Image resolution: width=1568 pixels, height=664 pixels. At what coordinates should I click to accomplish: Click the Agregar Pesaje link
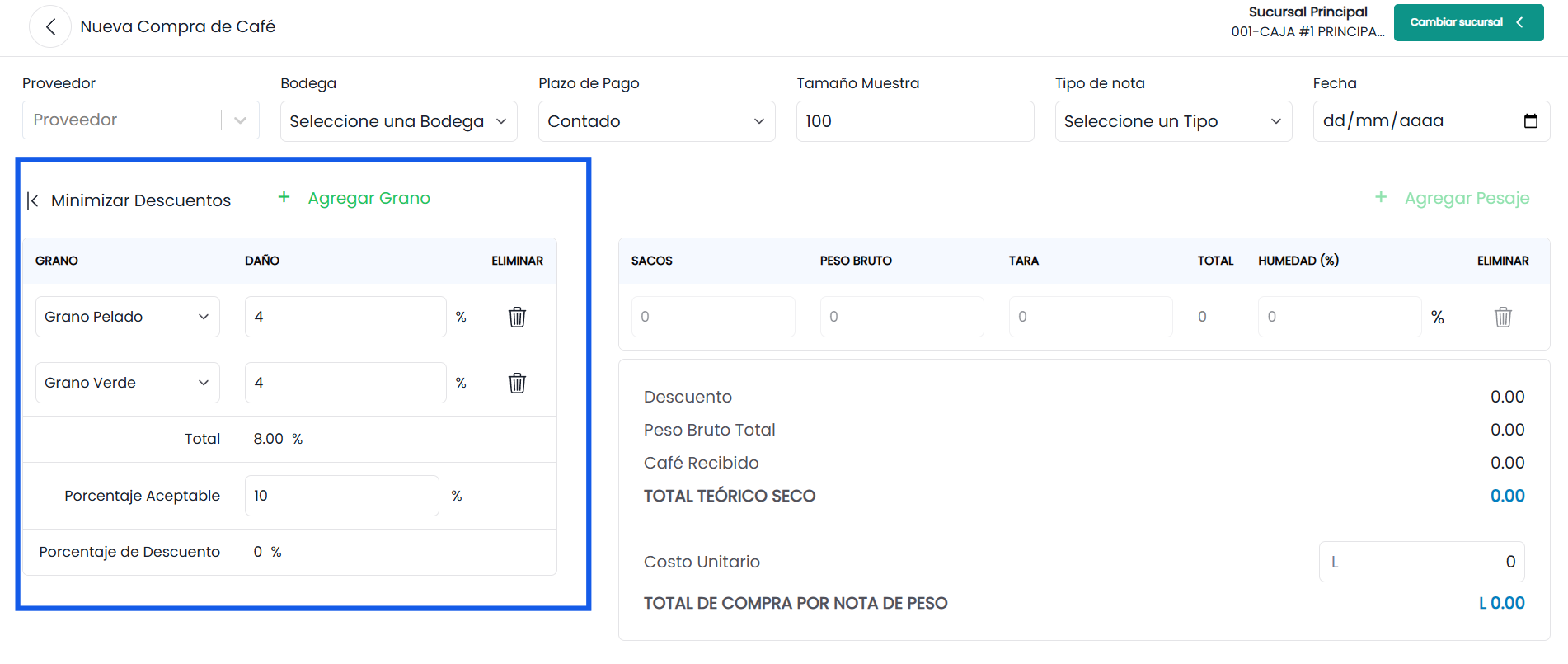[1467, 198]
